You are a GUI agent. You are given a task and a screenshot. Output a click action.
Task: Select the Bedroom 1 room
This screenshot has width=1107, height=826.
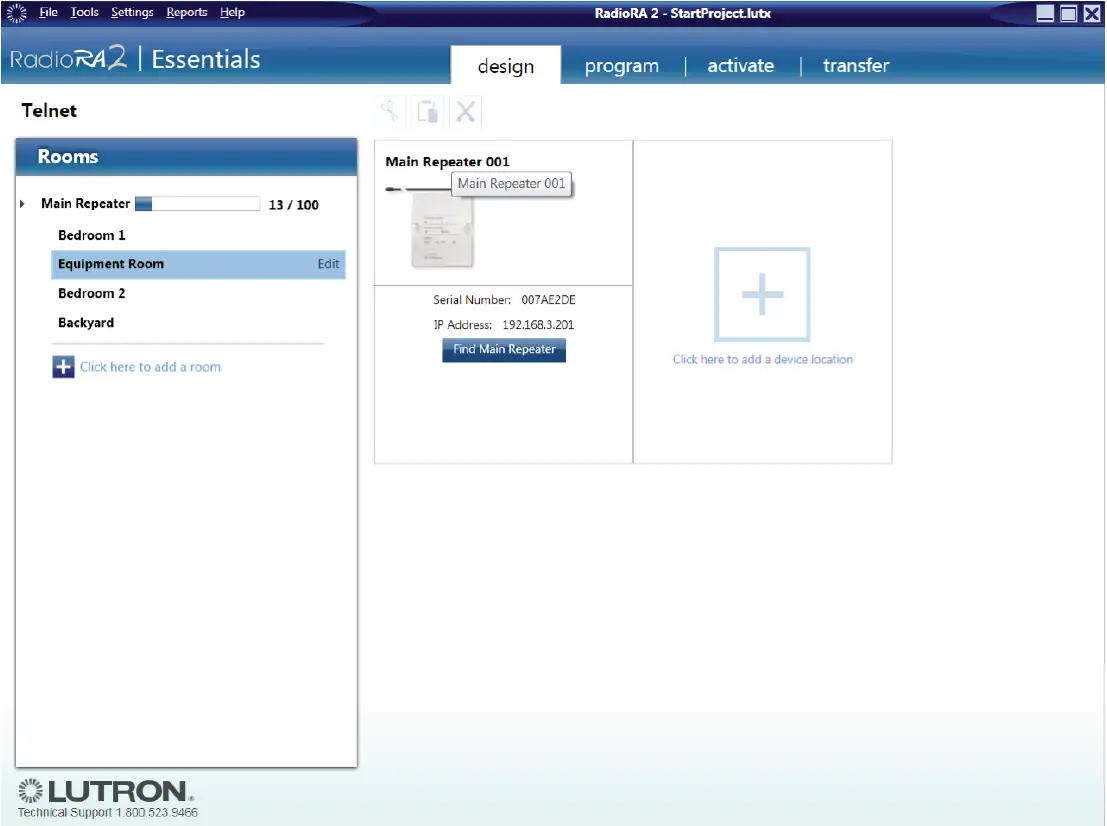click(91, 235)
